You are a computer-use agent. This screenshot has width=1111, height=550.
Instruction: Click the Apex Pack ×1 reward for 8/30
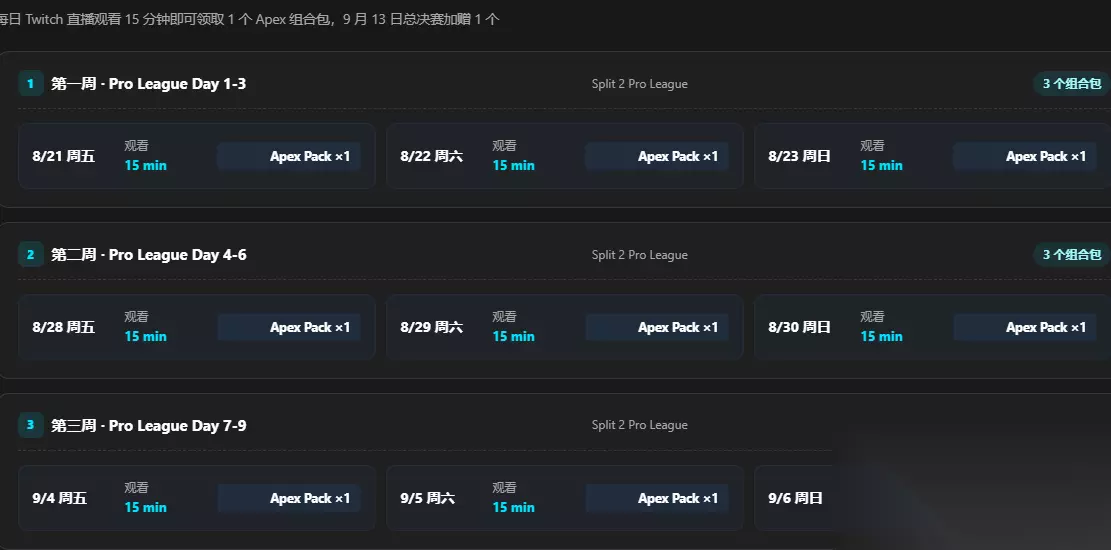point(1025,327)
